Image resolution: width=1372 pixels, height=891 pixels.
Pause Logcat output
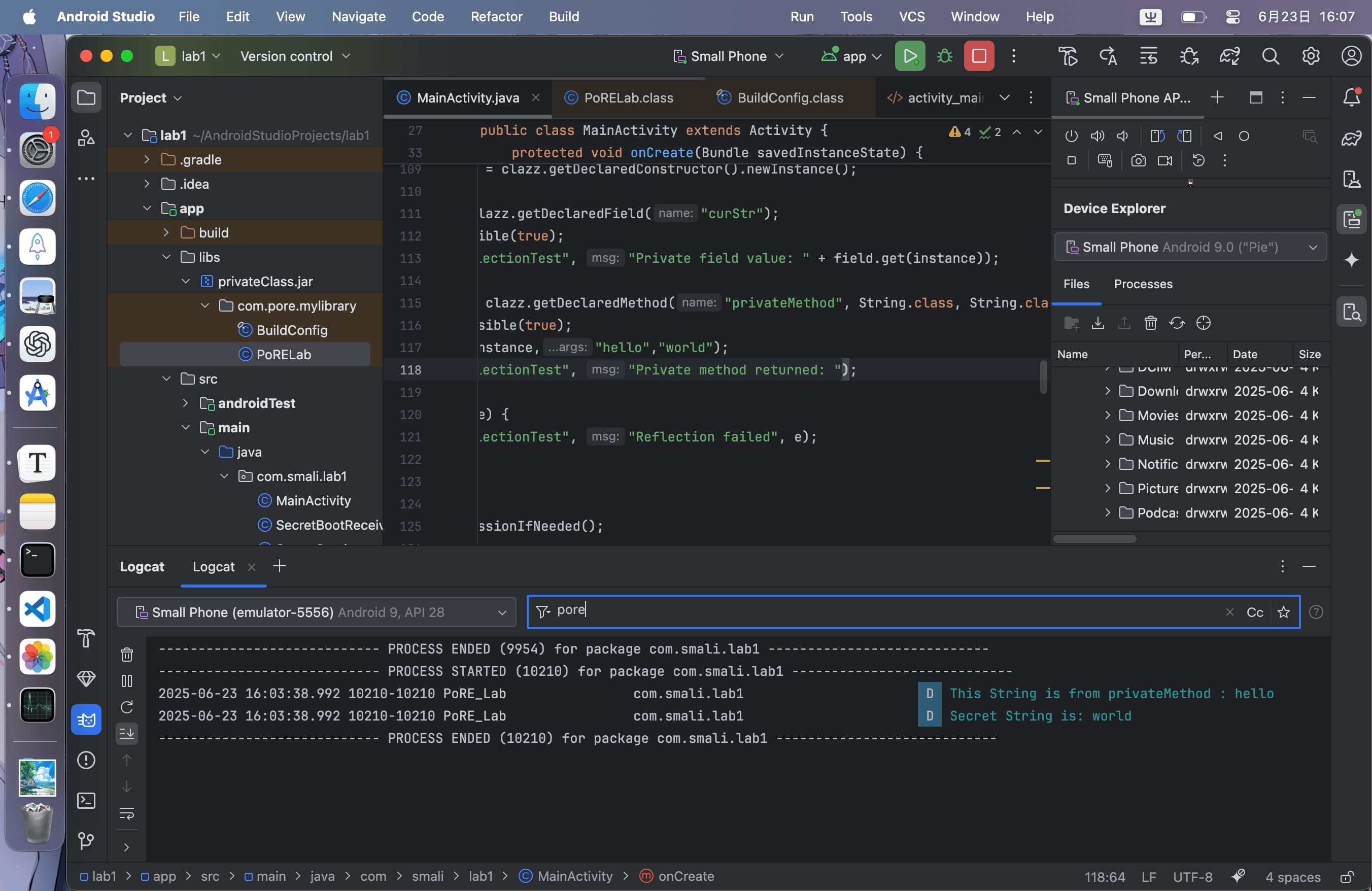pos(127,680)
